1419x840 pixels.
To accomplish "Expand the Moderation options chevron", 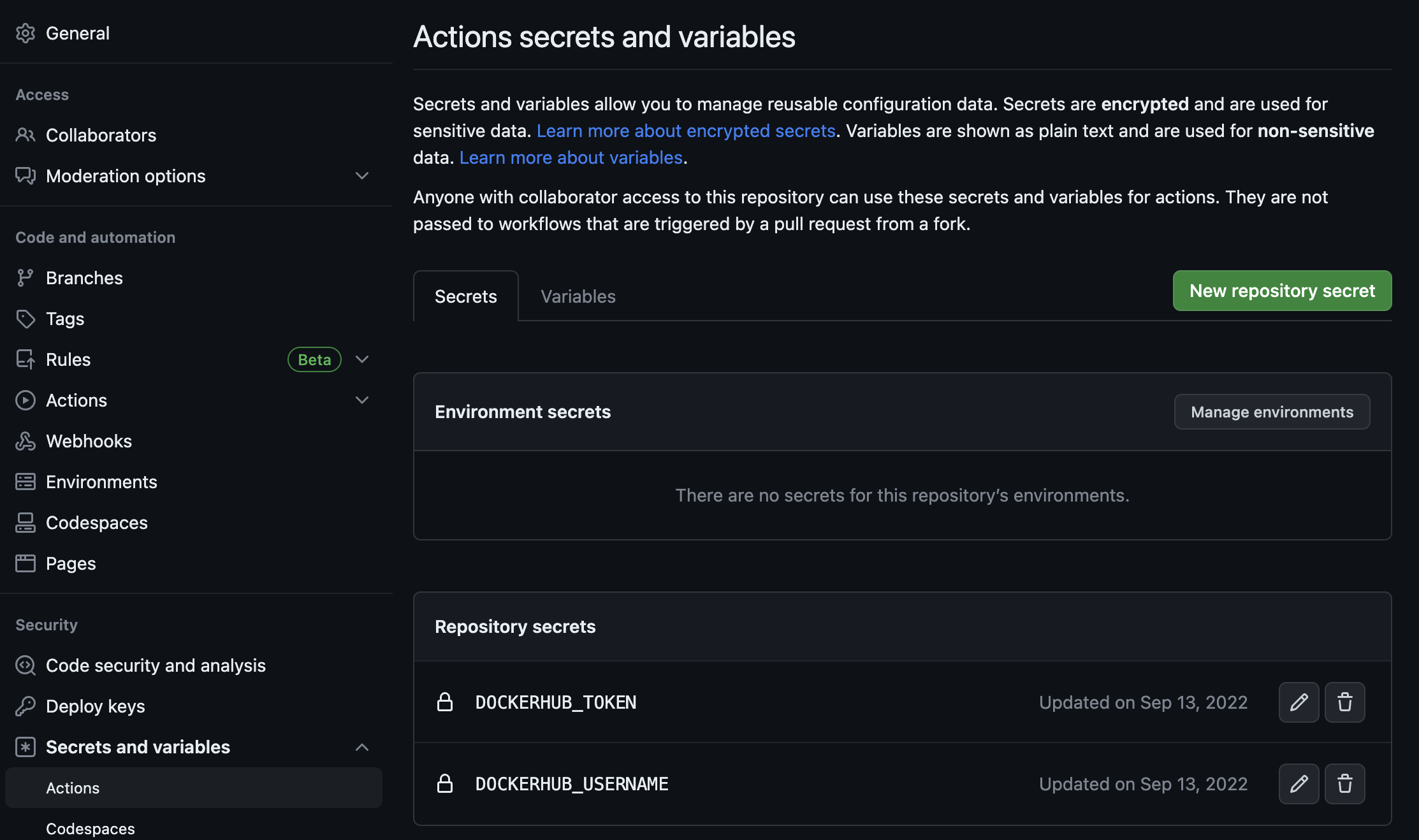I will (362, 176).
